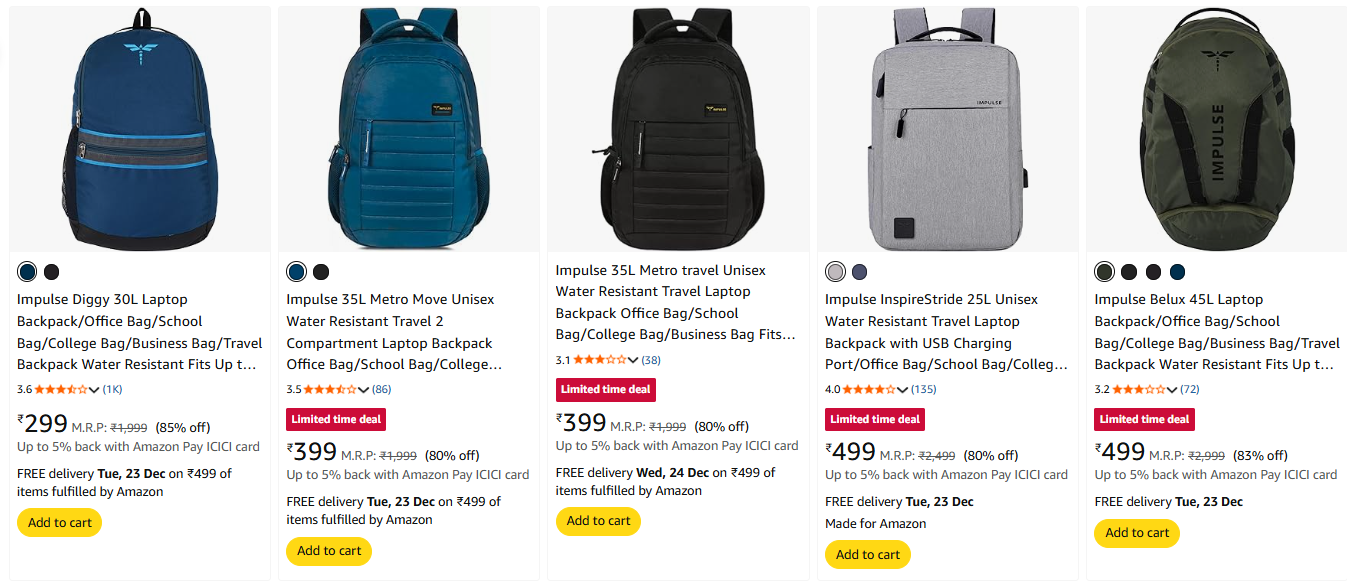Select the navy blue swatch for Belux 45L backpack
Viewport: 1347px width, 585px height.
(x=1177, y=272)
